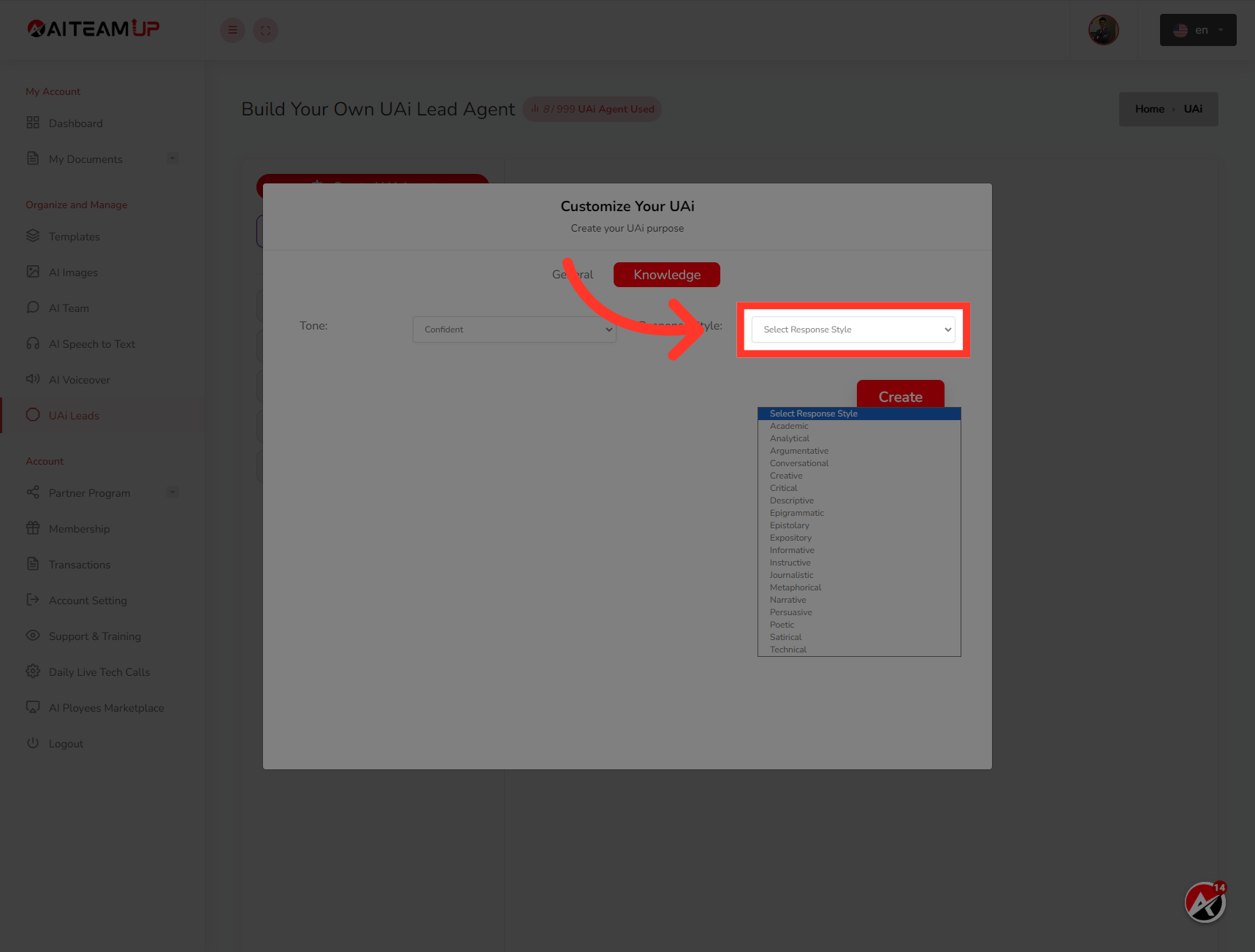The width and height of the screenshot is (1255, 952).
Task: Select Descriptive response style
Action: (x=859, y=500)
